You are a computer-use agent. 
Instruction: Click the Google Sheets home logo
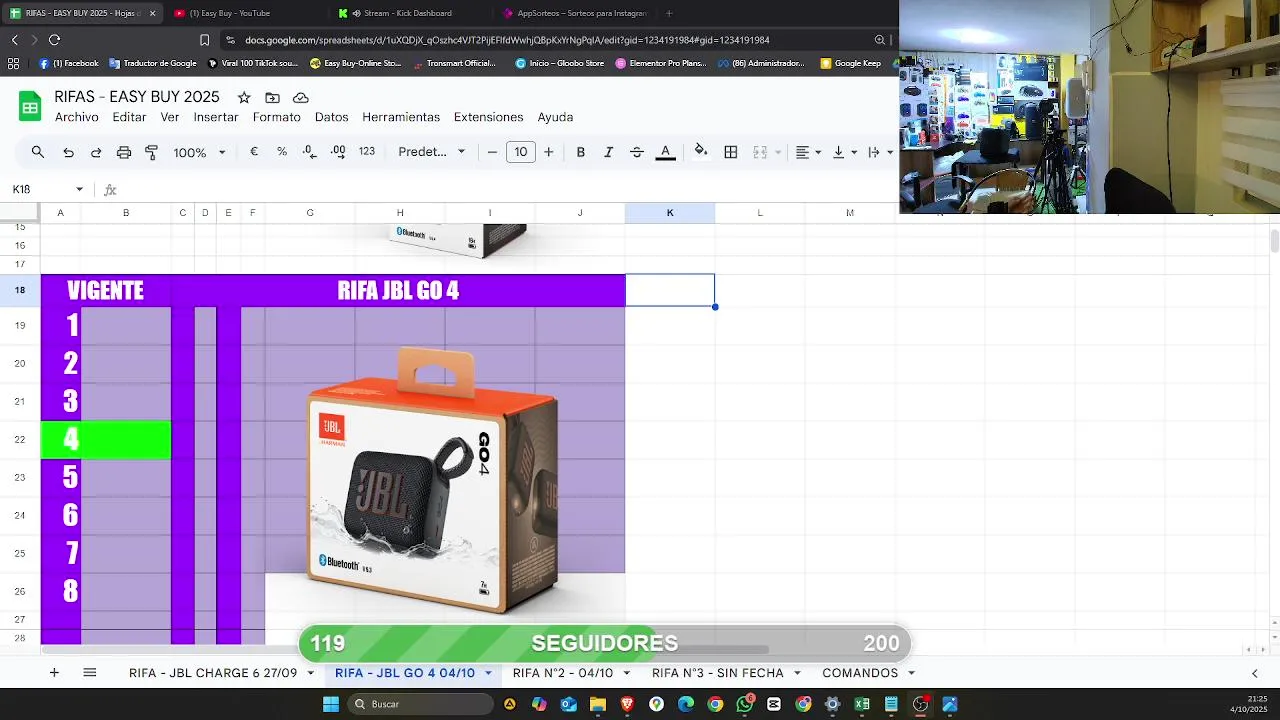(30, 106)
